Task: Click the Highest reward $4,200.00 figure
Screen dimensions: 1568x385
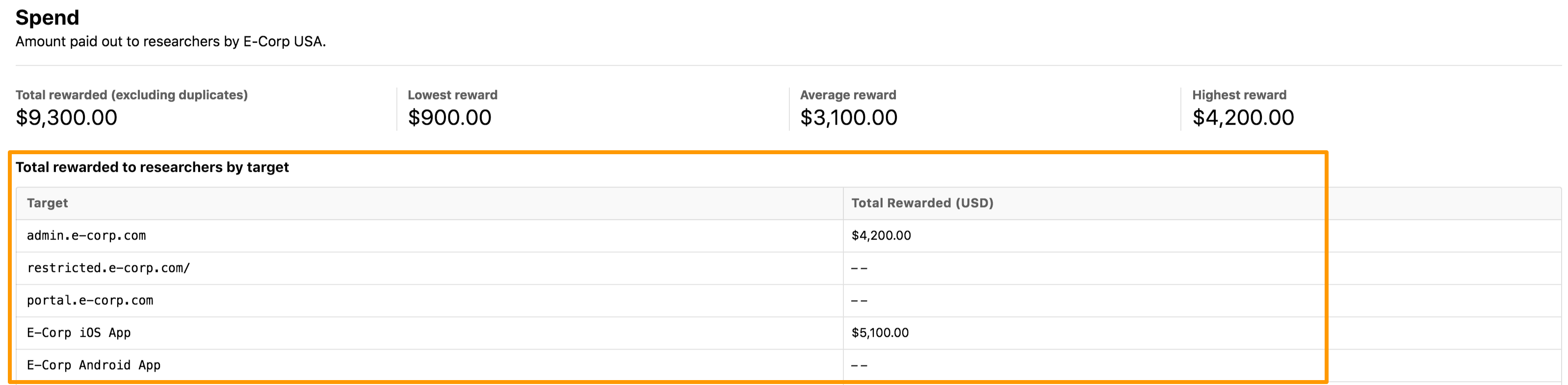Action: pos(1243,117)
